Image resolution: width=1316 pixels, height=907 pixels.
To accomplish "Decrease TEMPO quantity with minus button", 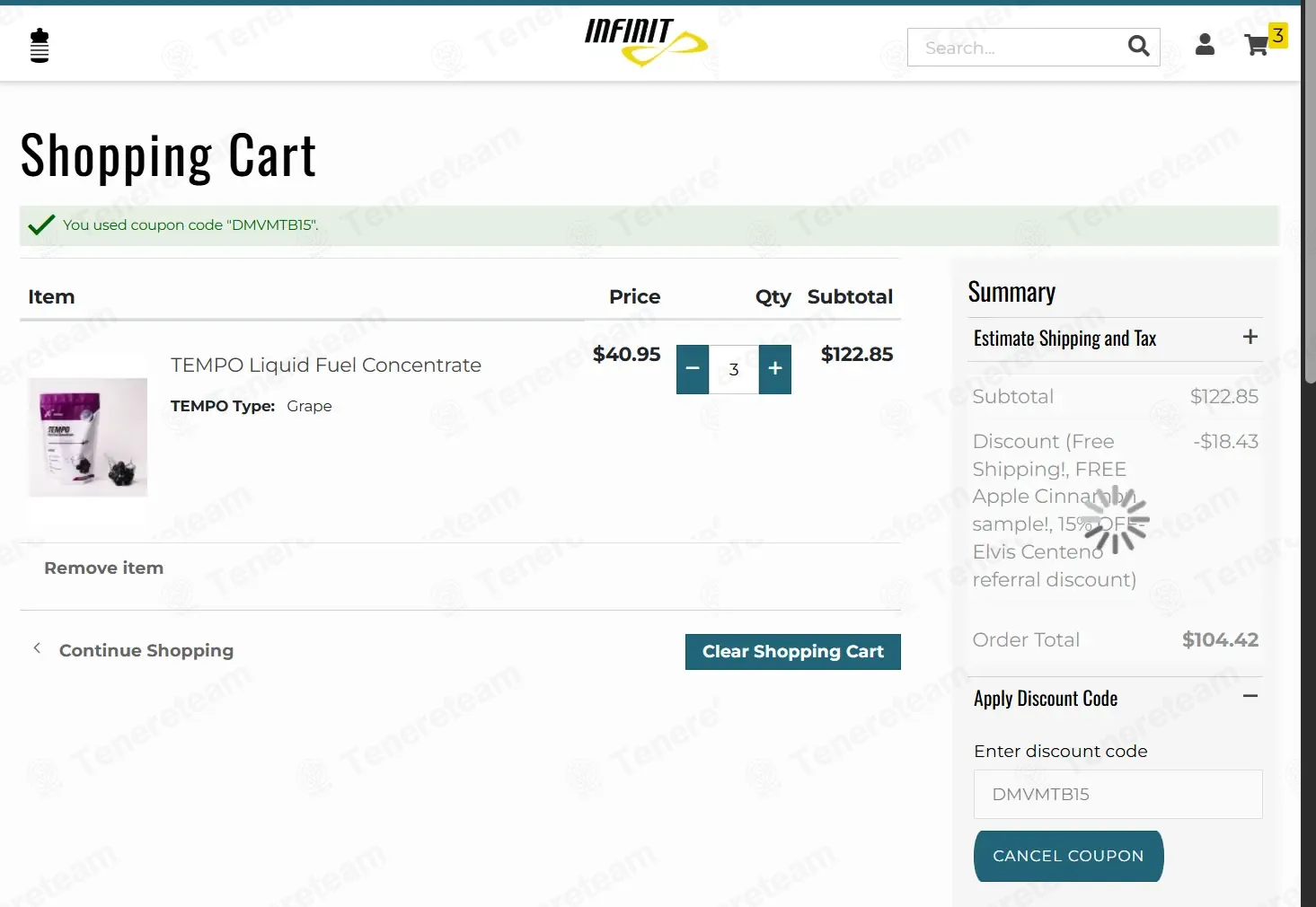I will [693, 369].
